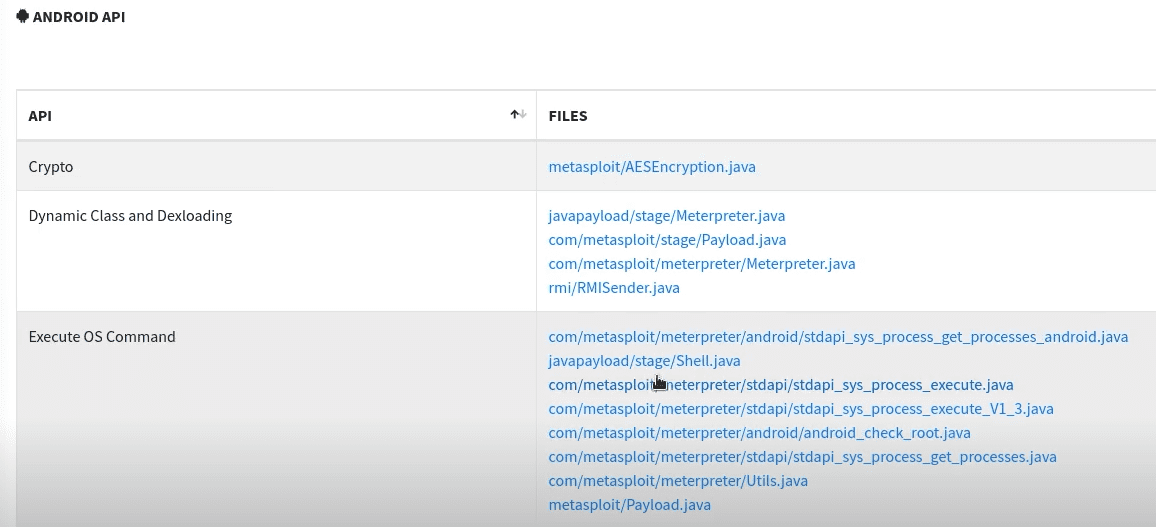Click the API column header

40,116
